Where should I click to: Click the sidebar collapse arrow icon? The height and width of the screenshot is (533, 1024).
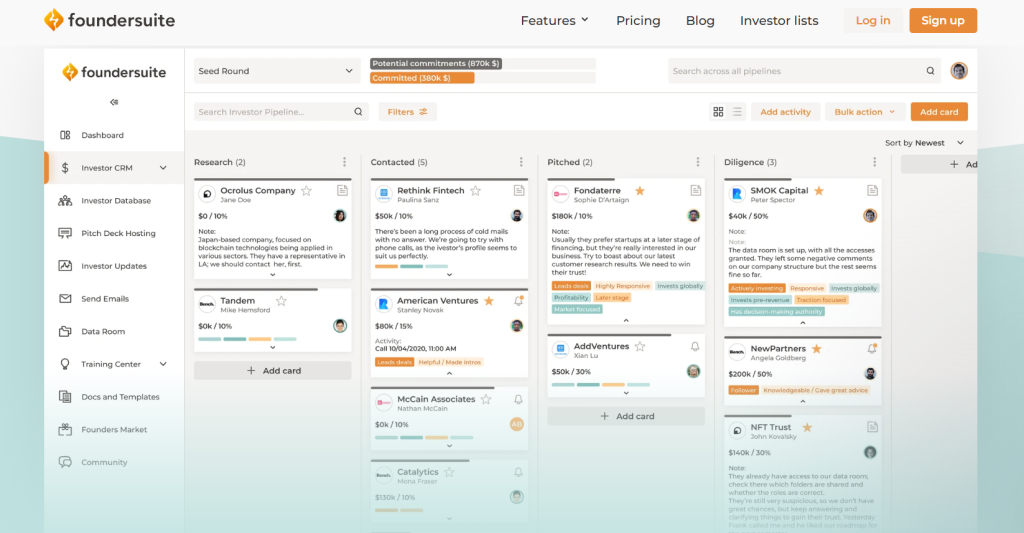[114, 102]
